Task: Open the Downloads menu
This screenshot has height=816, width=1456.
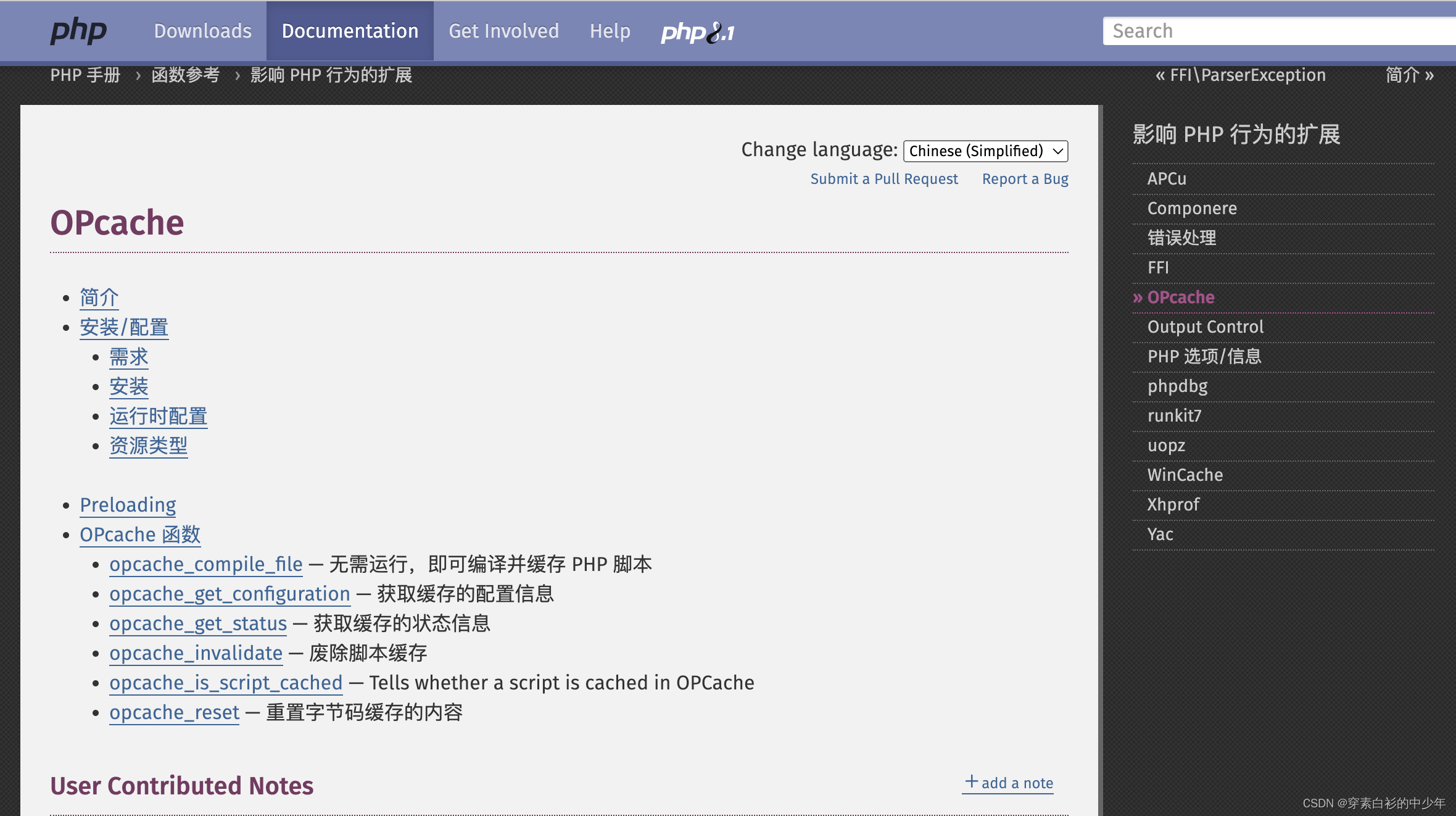Action: 202,31
